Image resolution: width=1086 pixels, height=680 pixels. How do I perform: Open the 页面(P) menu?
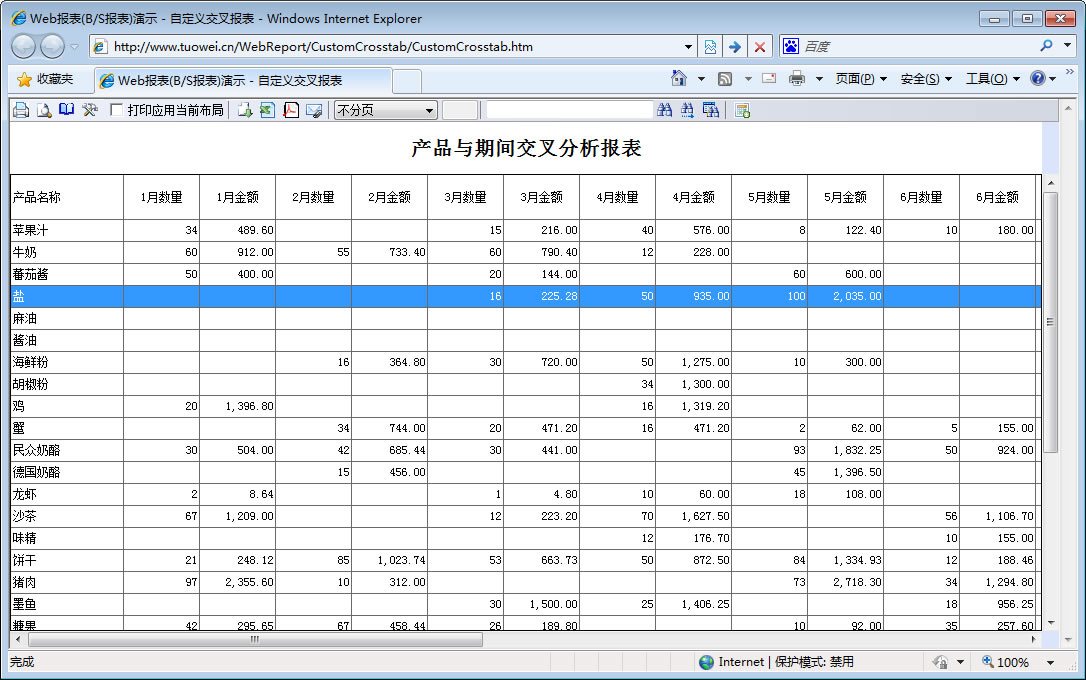pos(861,79)
